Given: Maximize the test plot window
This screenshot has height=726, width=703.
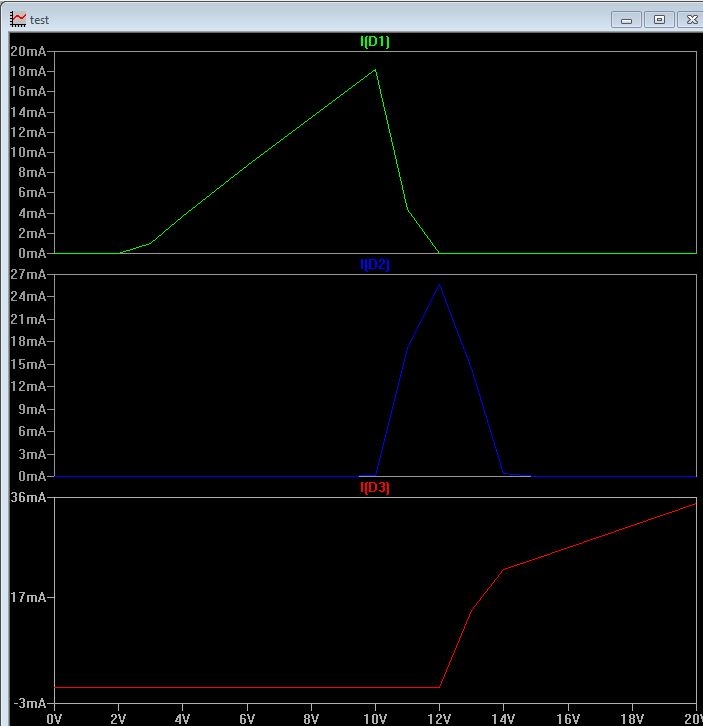Looking at the screenshot, I should (x=659, y=19).
